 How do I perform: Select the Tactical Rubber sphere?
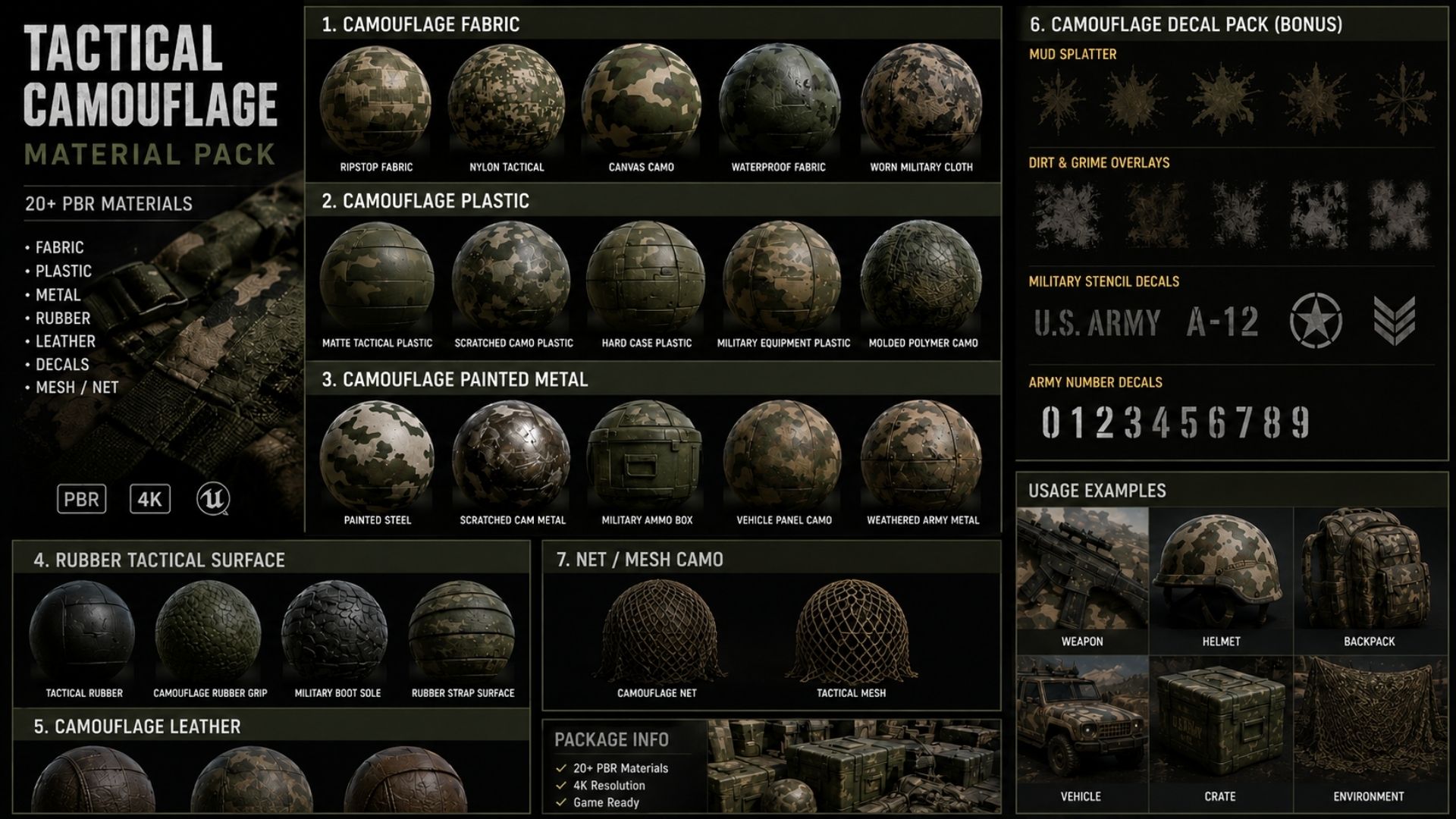coord(83,632)
